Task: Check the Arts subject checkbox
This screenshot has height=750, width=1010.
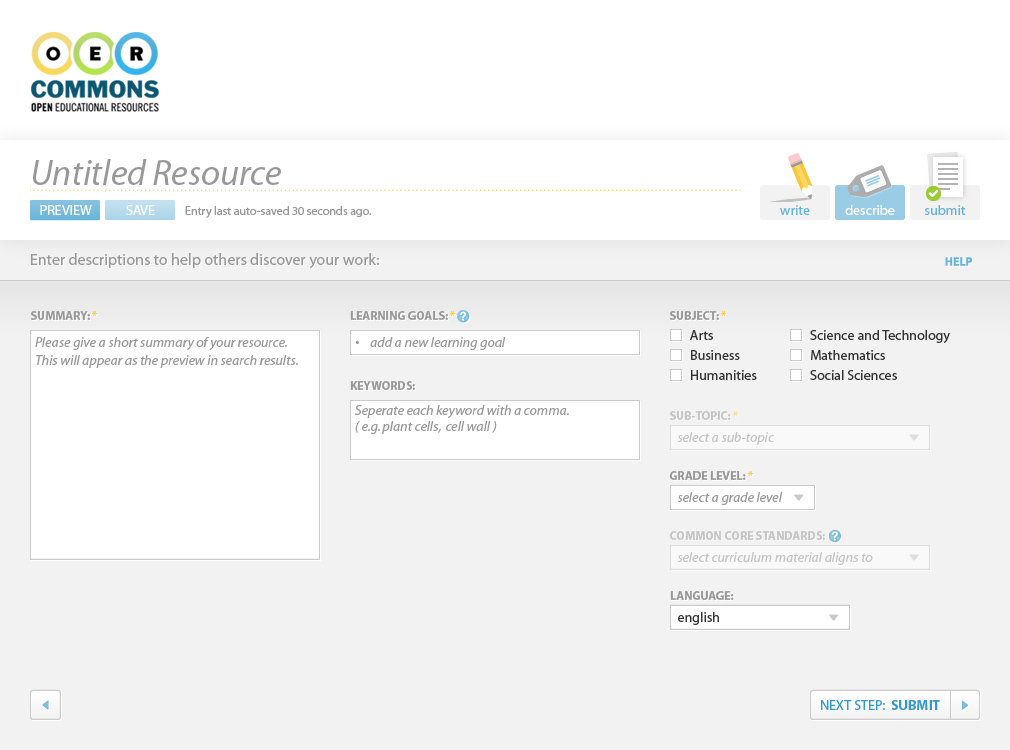Action: (x=676, y=336)
